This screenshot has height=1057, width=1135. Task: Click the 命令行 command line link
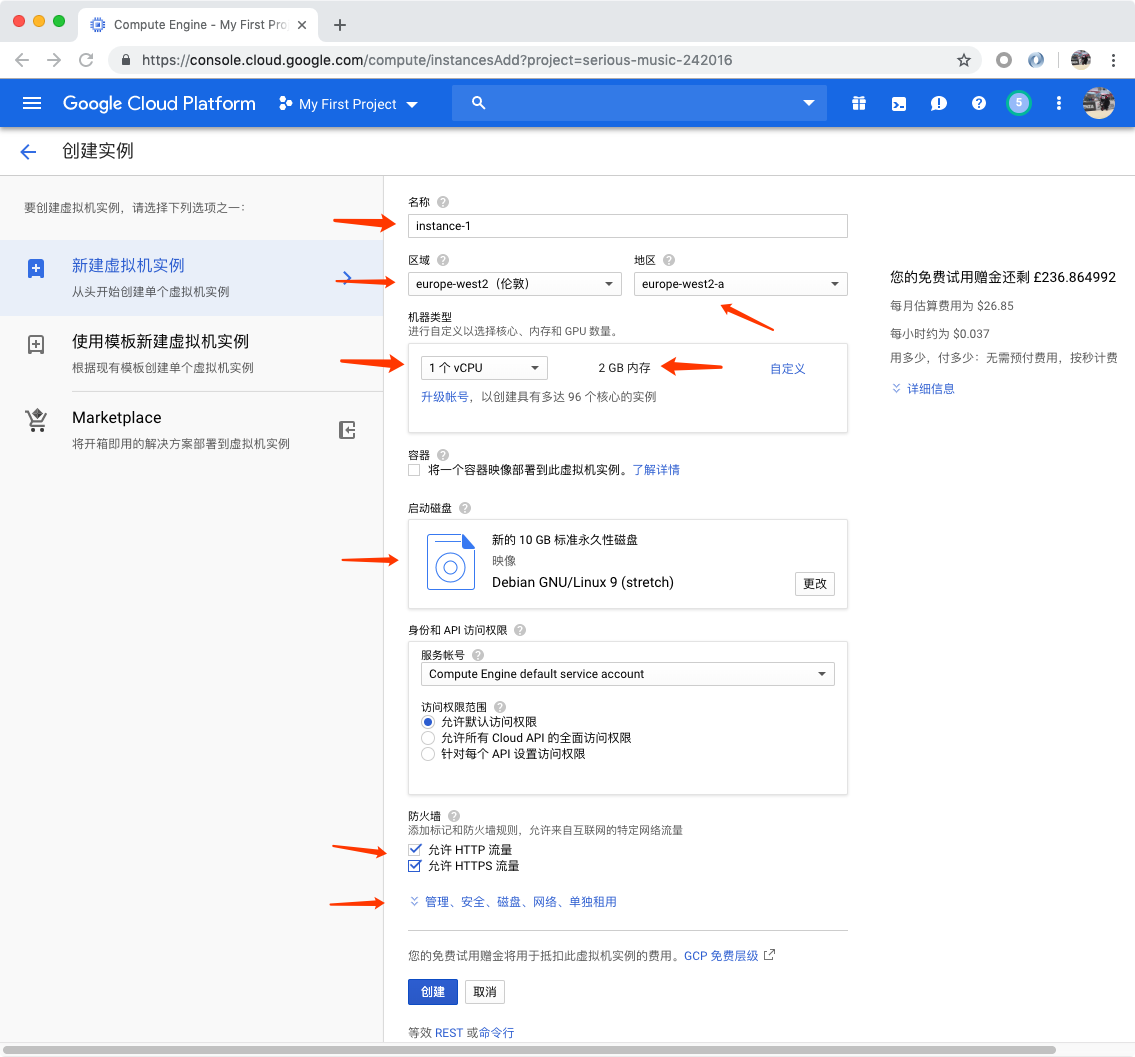pos(497,1033)
